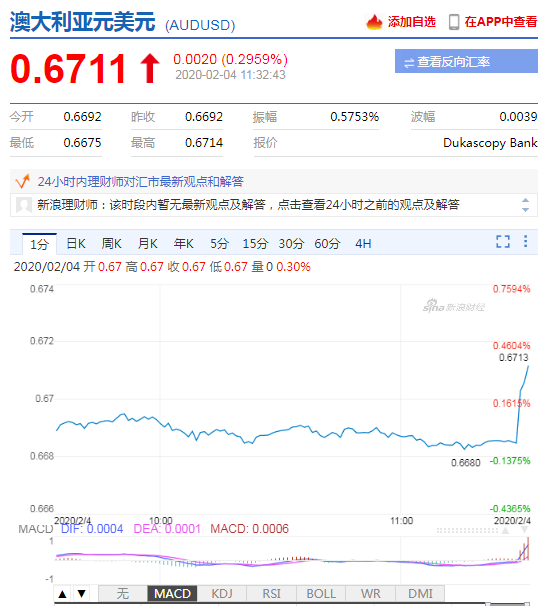
Task: Click the 新浪理财师 avatar thumbnail
Action: 24,205
